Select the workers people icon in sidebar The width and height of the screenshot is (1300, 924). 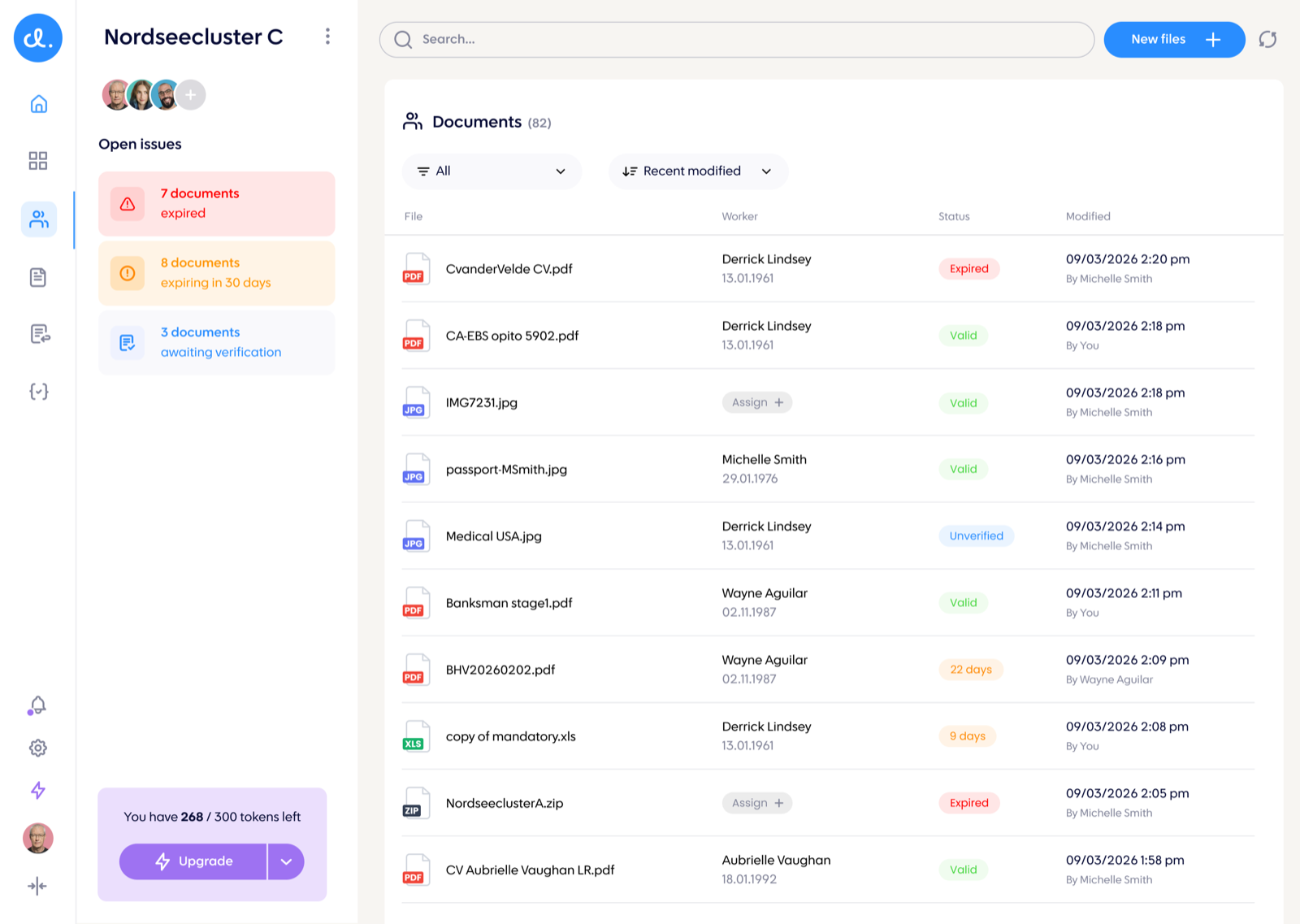click(x=39, y=219)
